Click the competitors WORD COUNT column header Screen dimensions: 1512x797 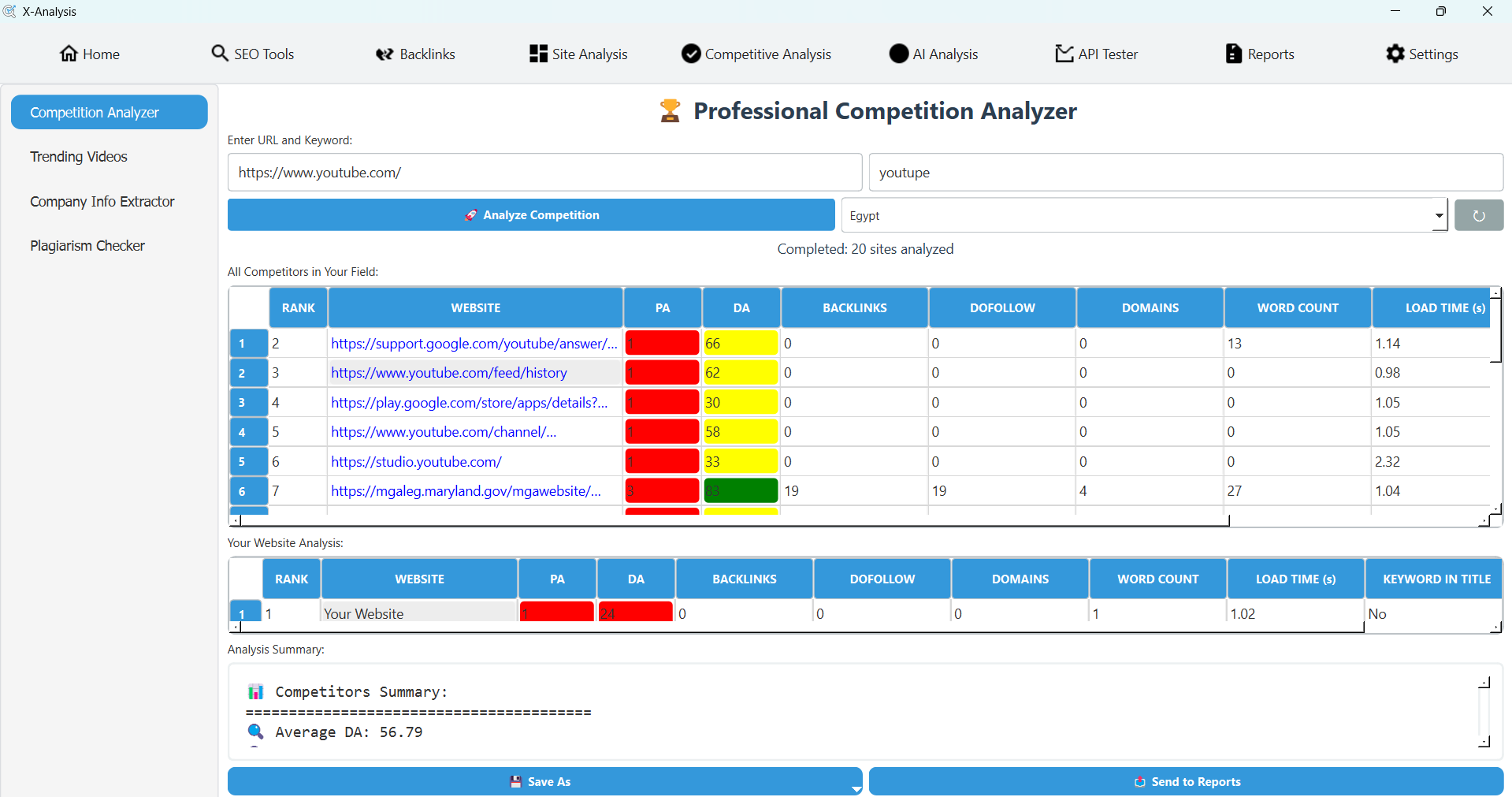[1298, 307]
